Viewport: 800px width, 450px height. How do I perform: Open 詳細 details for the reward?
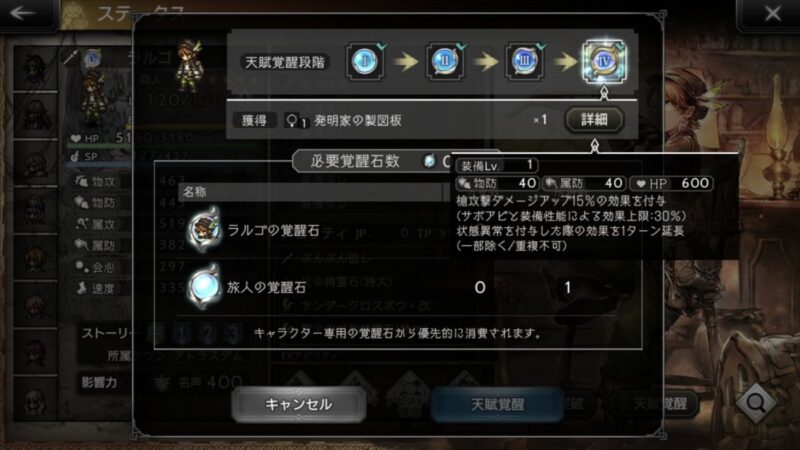click(594, 120)
